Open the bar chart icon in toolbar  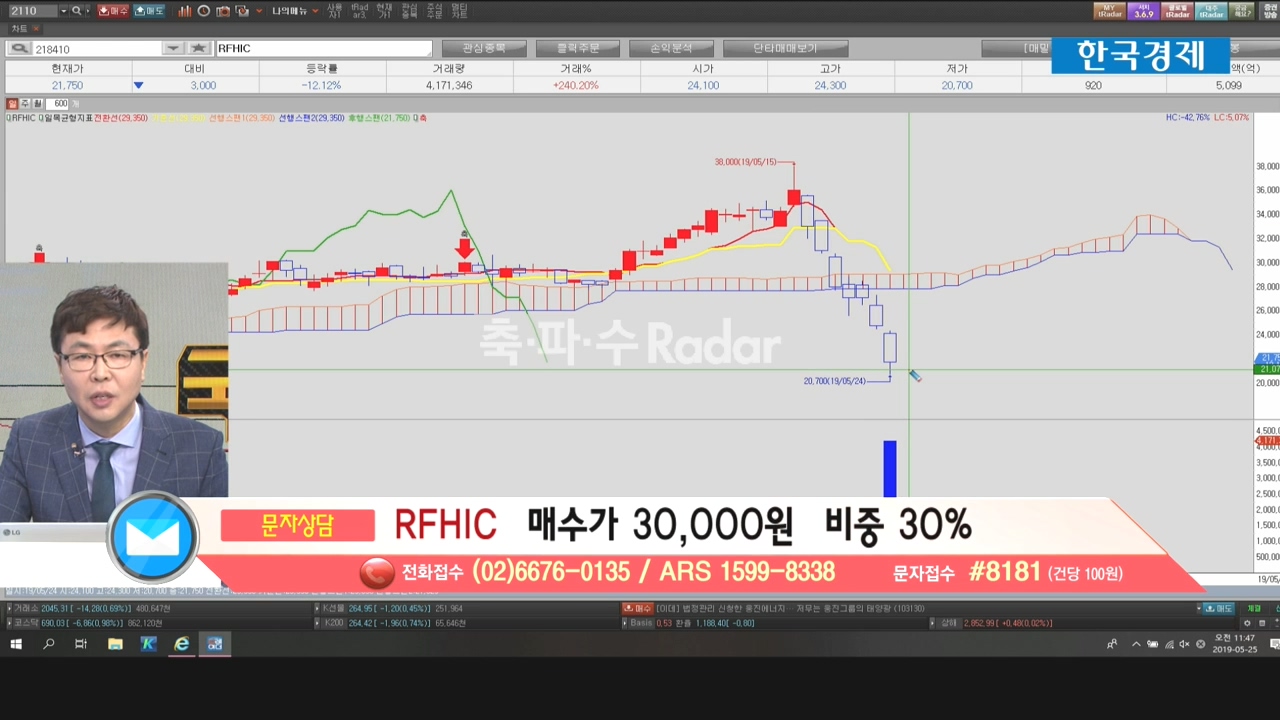(185, 11)
